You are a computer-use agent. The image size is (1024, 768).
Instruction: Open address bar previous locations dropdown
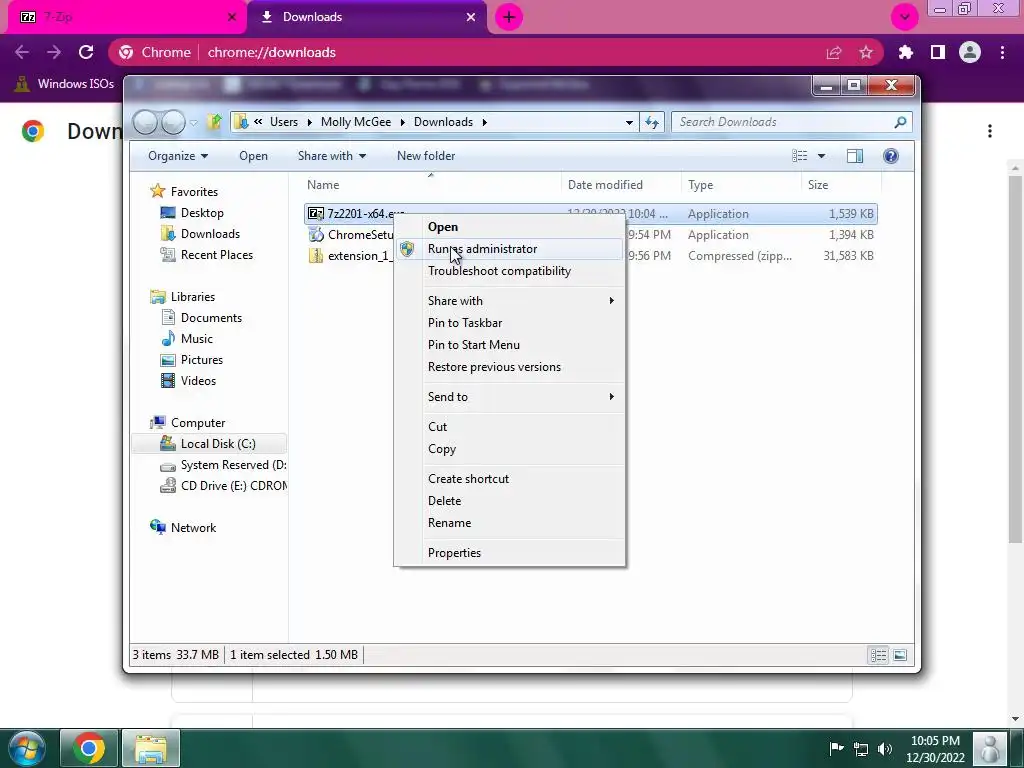[629, 122]
